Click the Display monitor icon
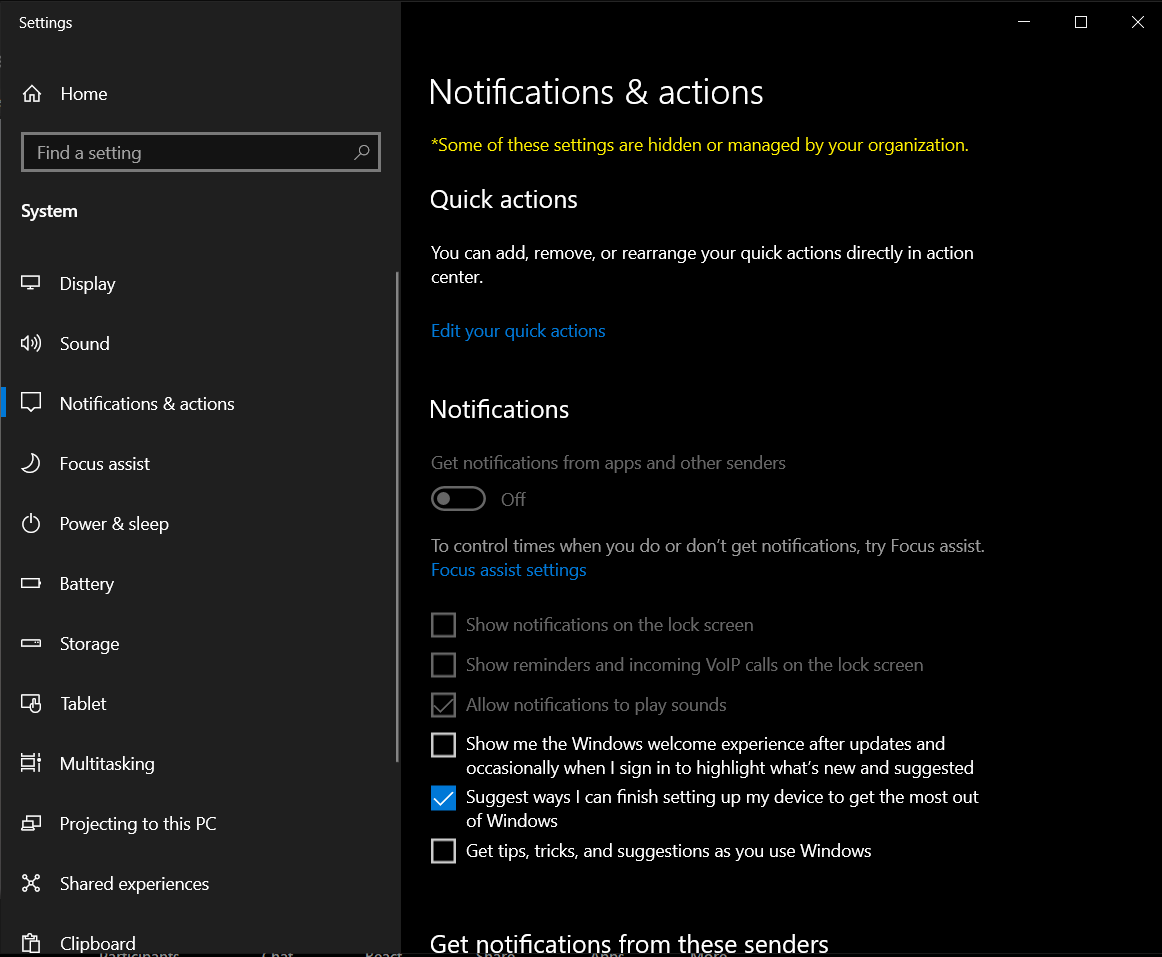This screenshot has height=957, width=1162. tap(30, 283)
